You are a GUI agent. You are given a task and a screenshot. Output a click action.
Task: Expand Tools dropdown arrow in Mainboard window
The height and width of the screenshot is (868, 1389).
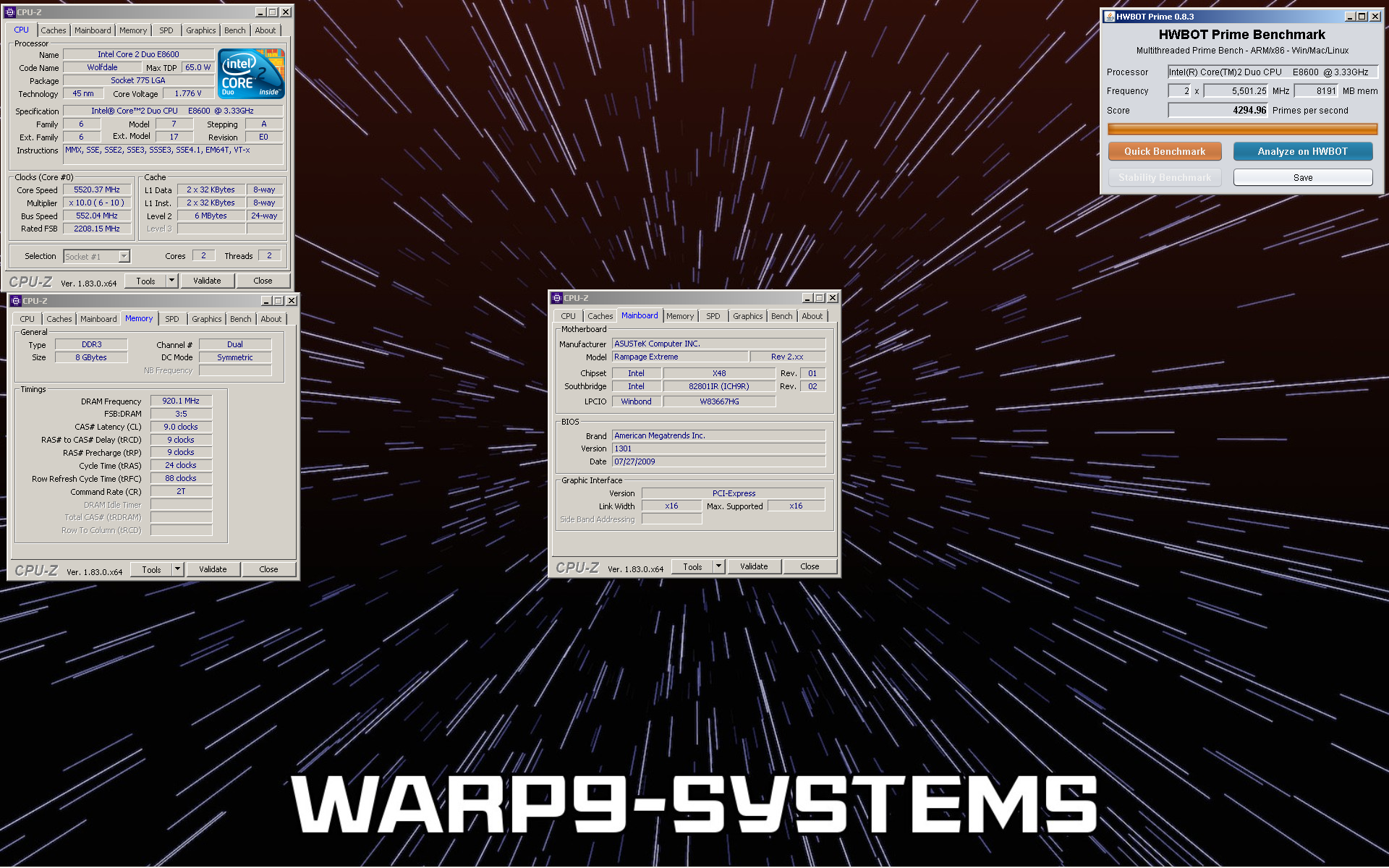coord(719,566)
